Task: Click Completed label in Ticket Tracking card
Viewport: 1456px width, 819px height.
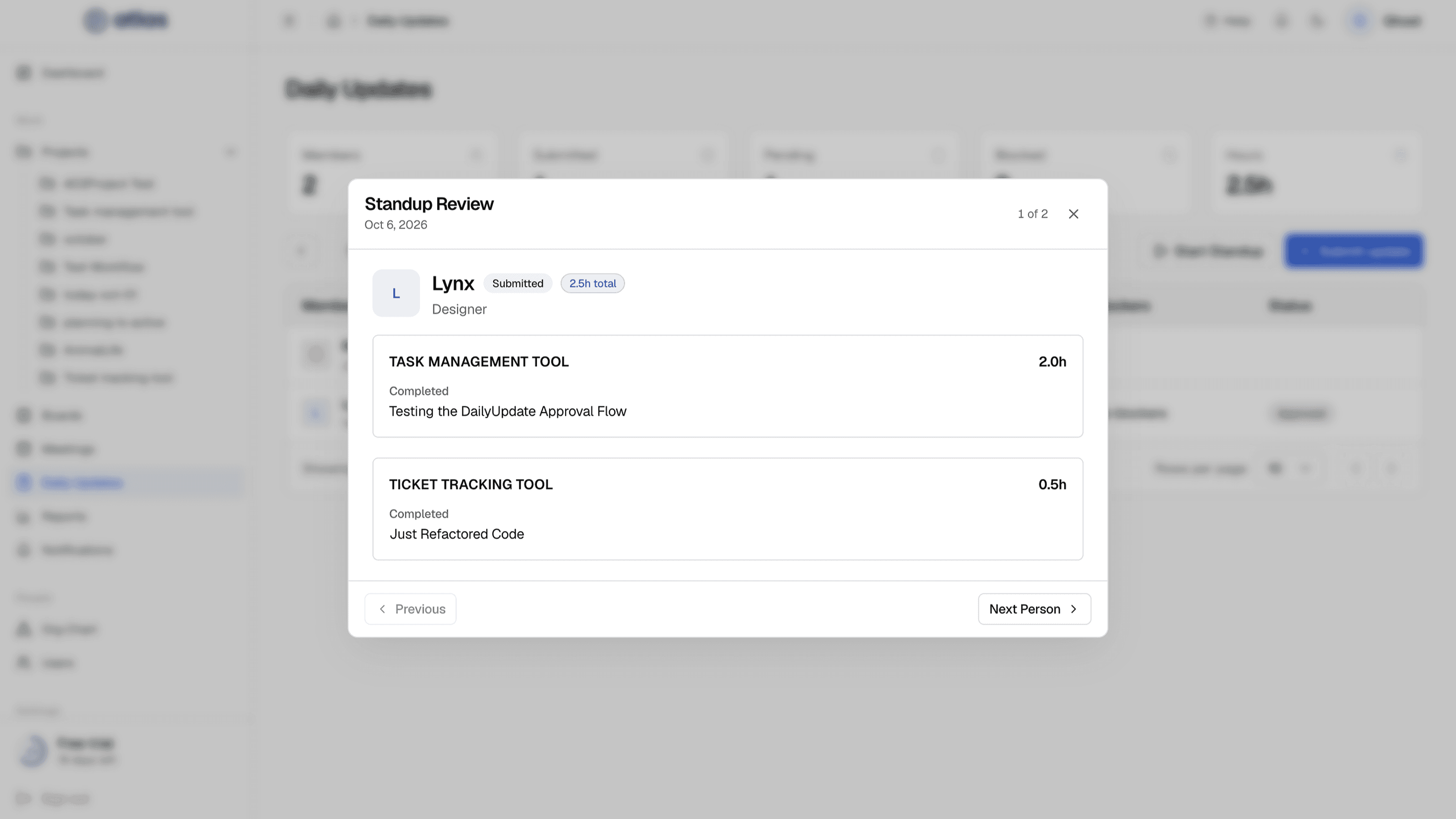Action: pos(419,514)
